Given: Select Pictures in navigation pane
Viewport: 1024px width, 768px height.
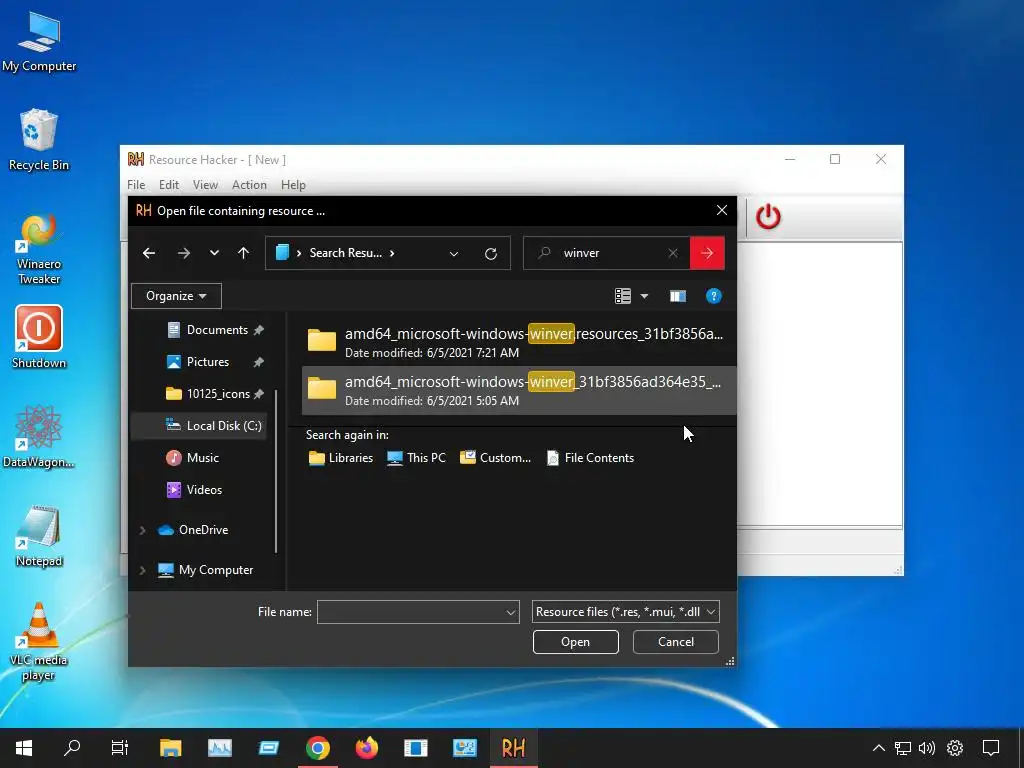Looking at the screenshot, I should (208, 362).
